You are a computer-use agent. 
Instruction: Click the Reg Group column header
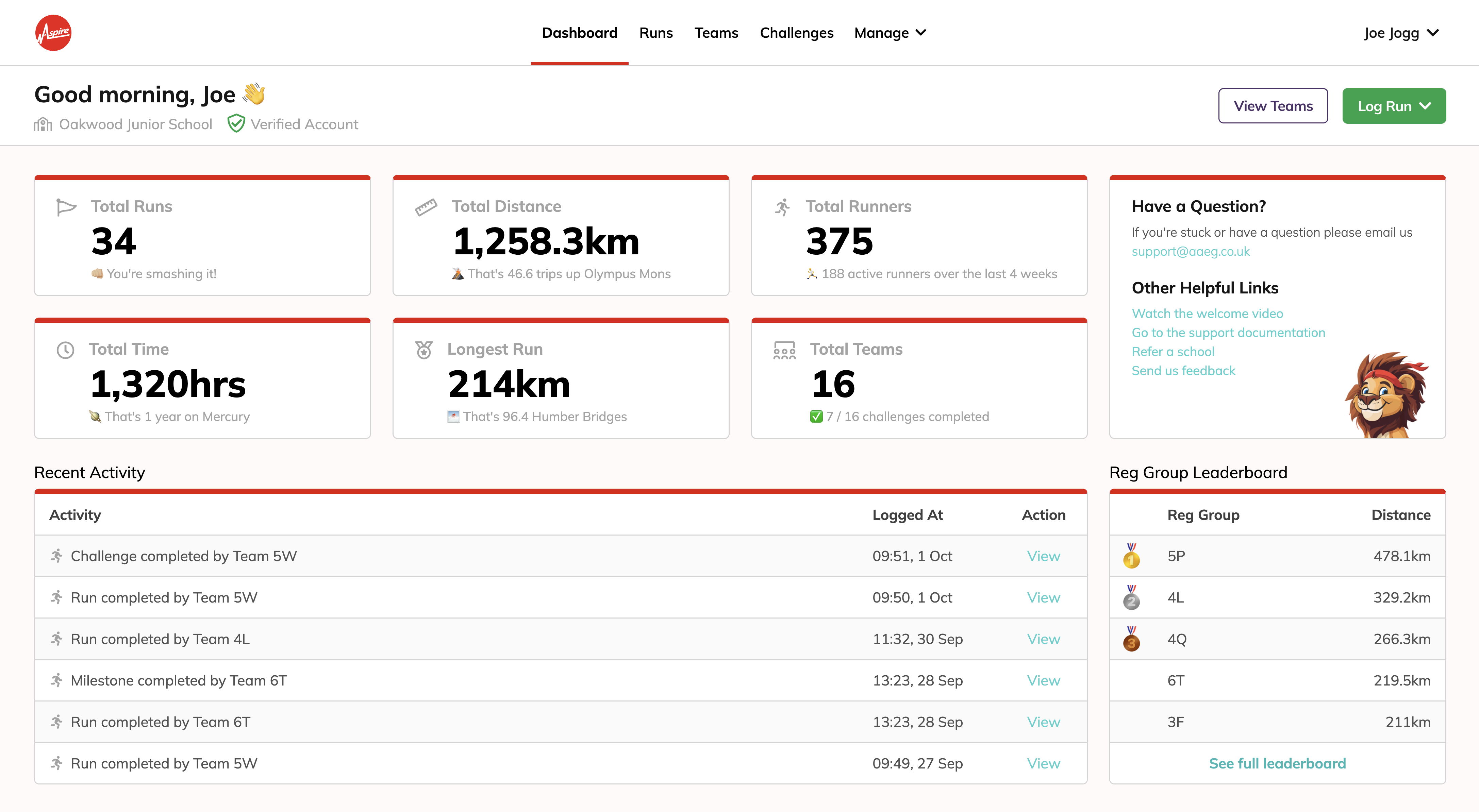click(1203, 515)
